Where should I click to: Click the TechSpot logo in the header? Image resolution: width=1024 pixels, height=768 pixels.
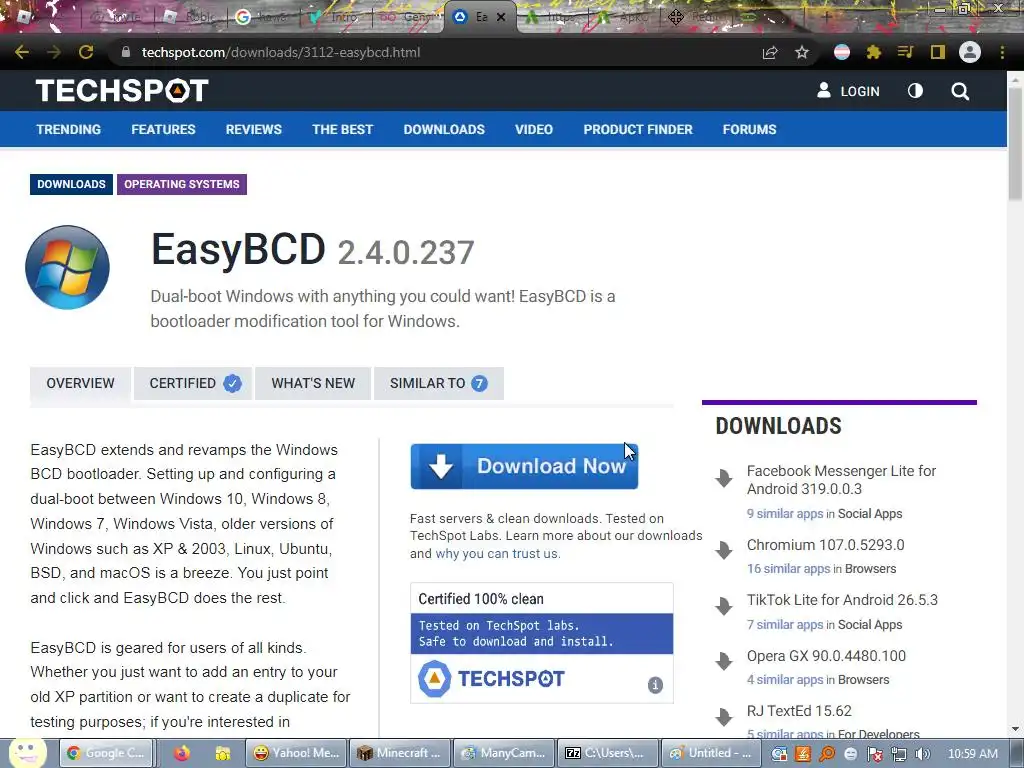pos(122,91)
